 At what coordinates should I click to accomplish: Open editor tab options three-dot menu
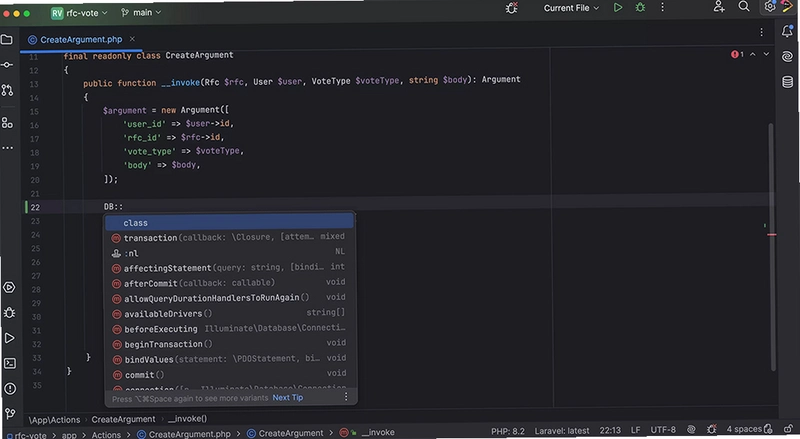(761, 32)
